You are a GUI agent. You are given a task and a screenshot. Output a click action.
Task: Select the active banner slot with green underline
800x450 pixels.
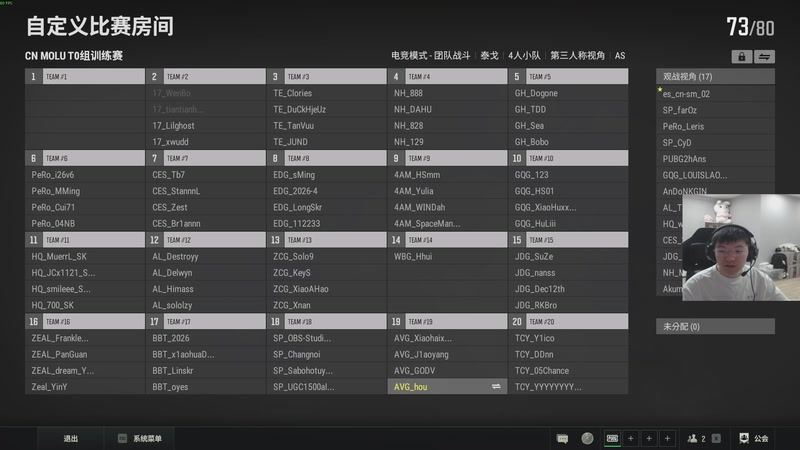tap(612, 439)
